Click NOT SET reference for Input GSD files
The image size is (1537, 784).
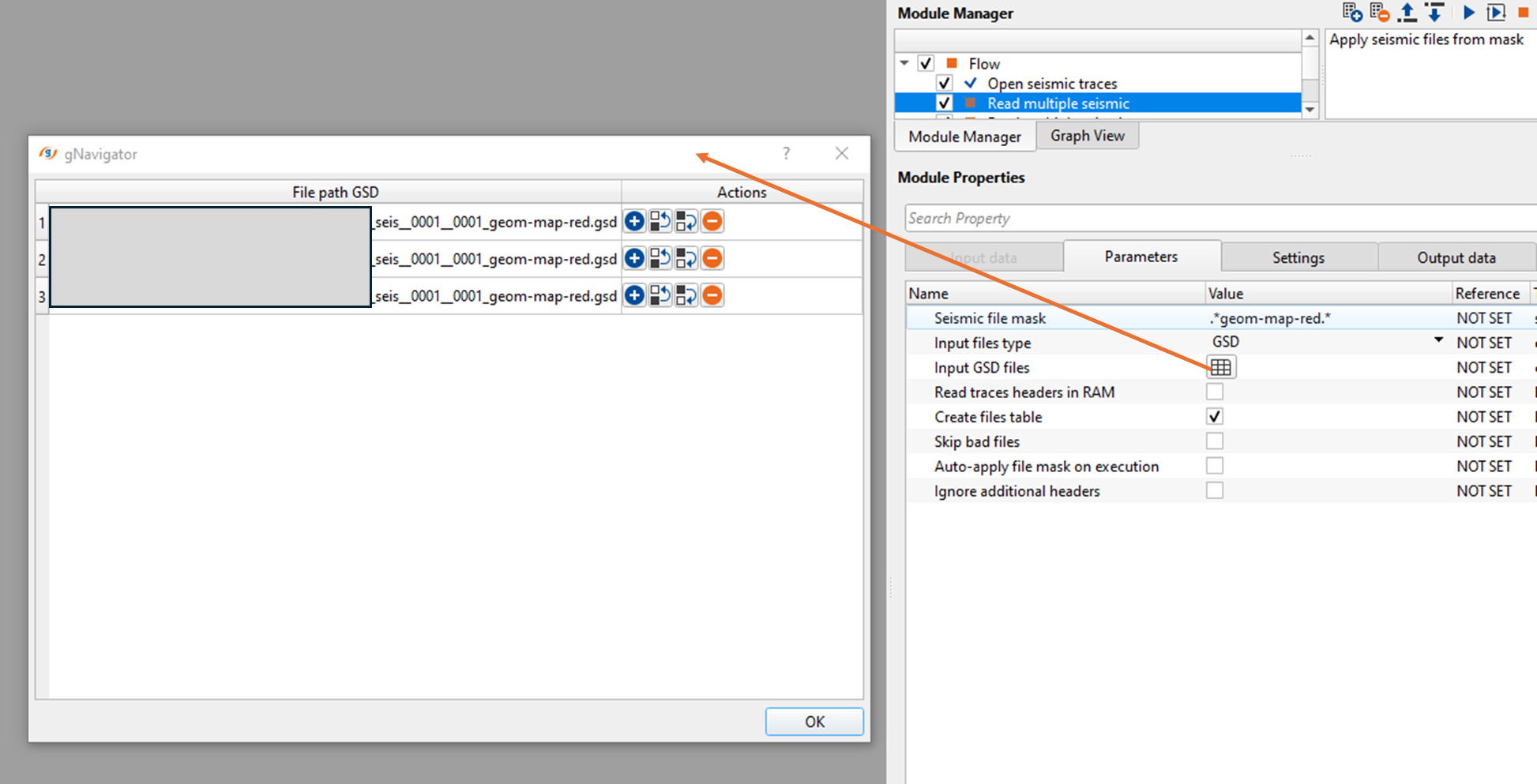pos(1484,367)
